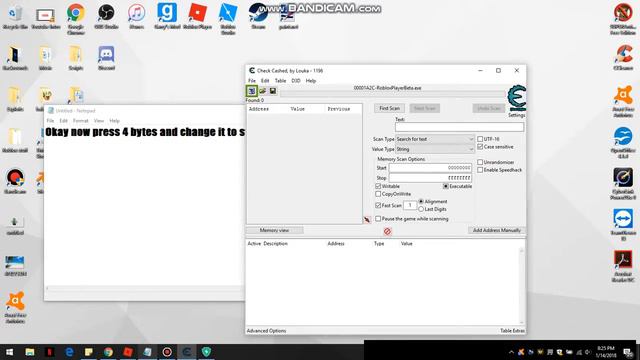Open Discord desktop shortcut
The image size is (640, 360).
tap(106, 58)
